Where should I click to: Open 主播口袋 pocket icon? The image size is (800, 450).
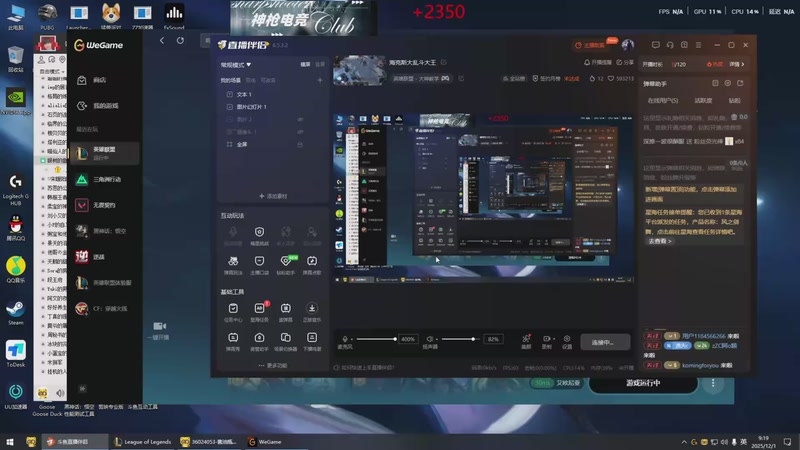[259, 261]
